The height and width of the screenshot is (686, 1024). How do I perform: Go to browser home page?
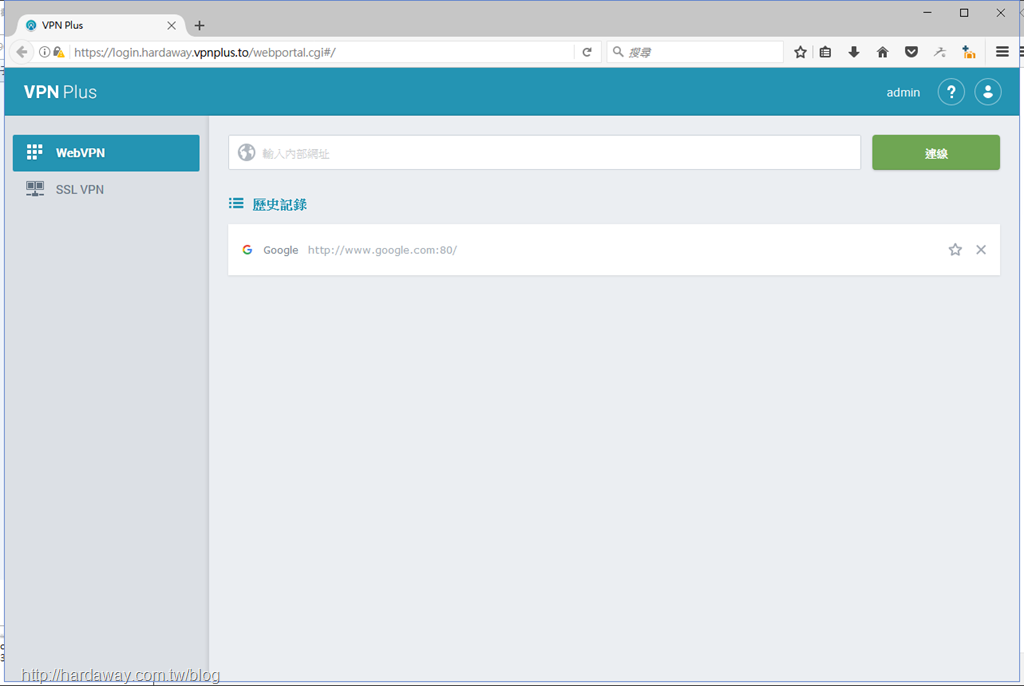(x=882, y=52)
